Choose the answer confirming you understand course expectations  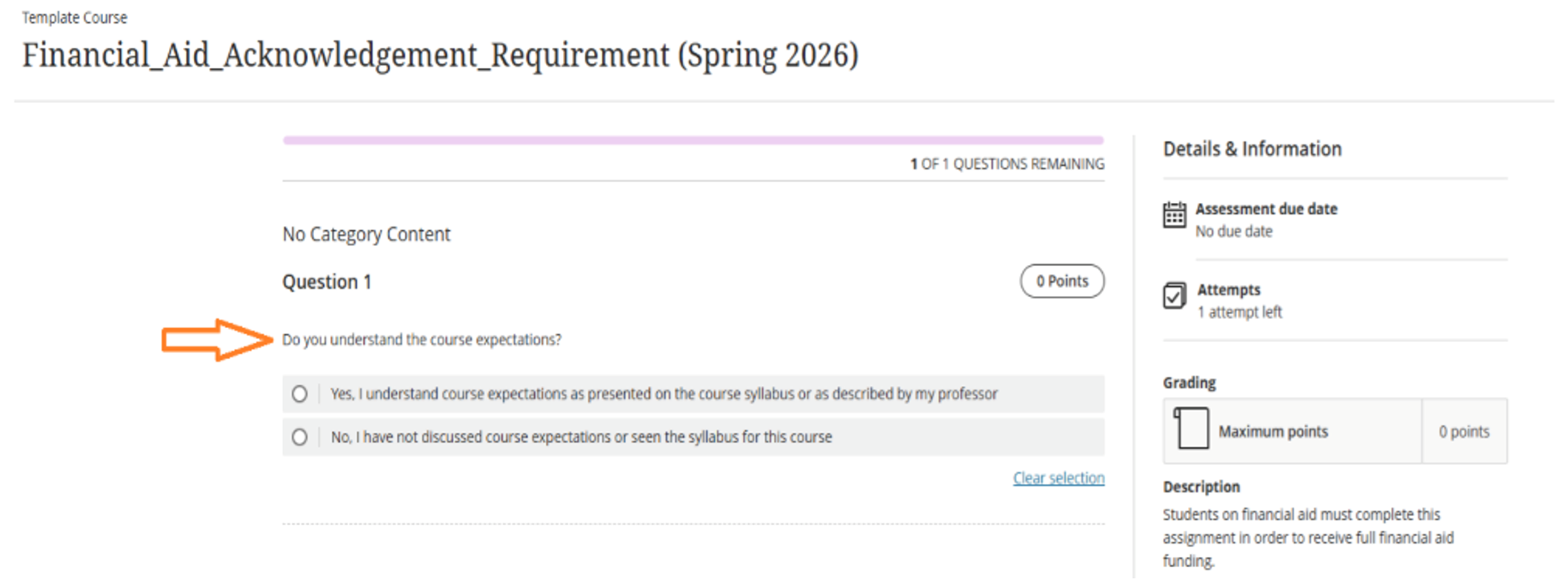[x=663, y=394]
